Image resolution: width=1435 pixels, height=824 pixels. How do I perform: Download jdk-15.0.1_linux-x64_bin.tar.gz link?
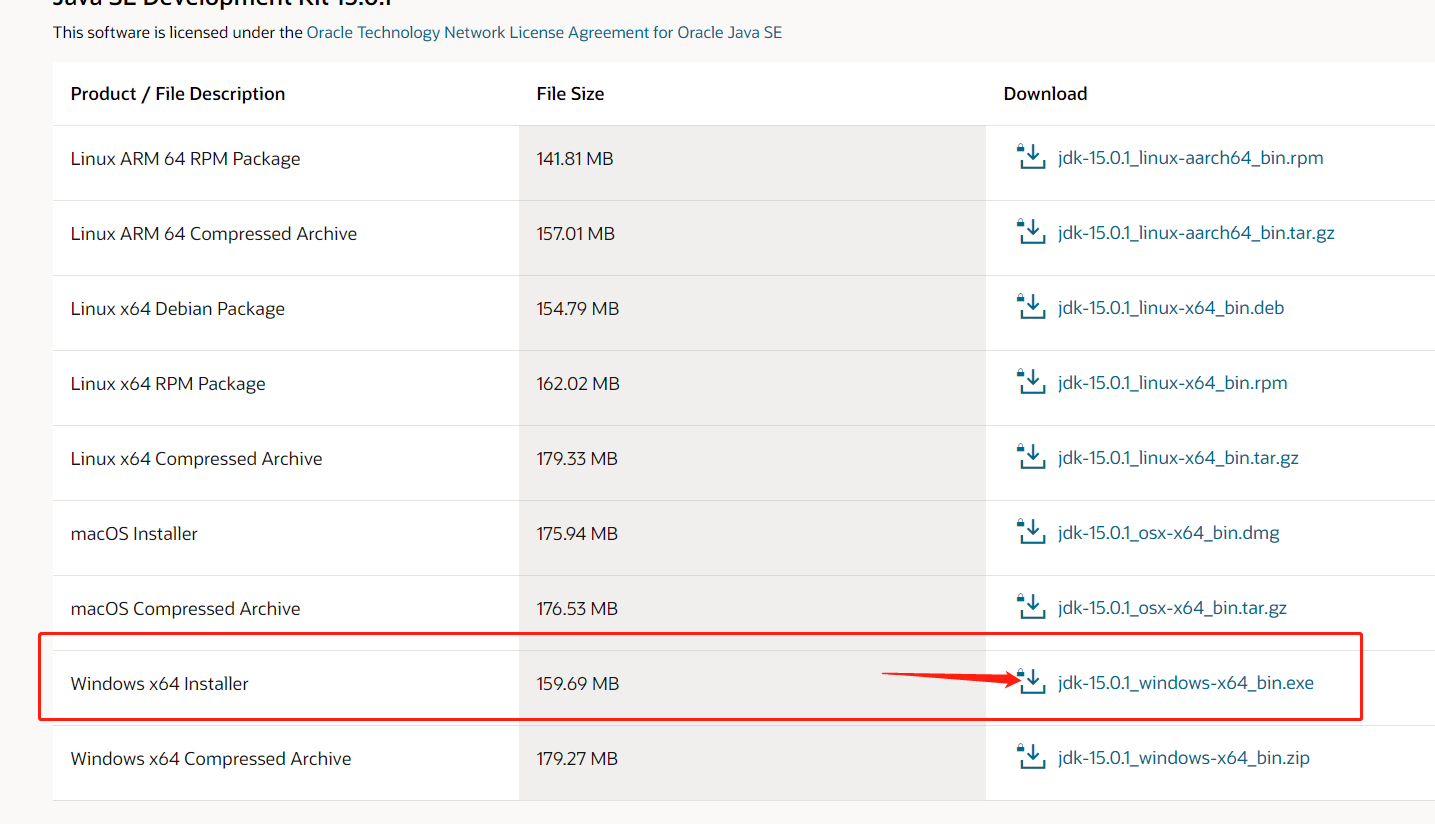[x=1178, y=458]
